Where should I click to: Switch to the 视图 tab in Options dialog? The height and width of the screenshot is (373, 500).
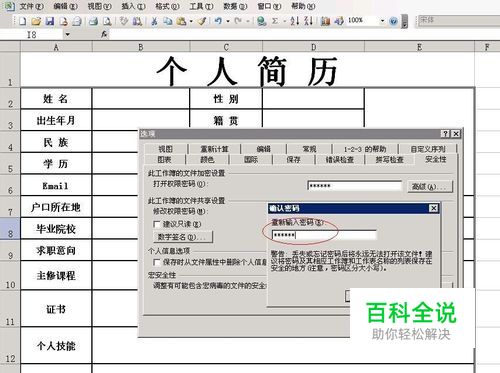point(166,149)
